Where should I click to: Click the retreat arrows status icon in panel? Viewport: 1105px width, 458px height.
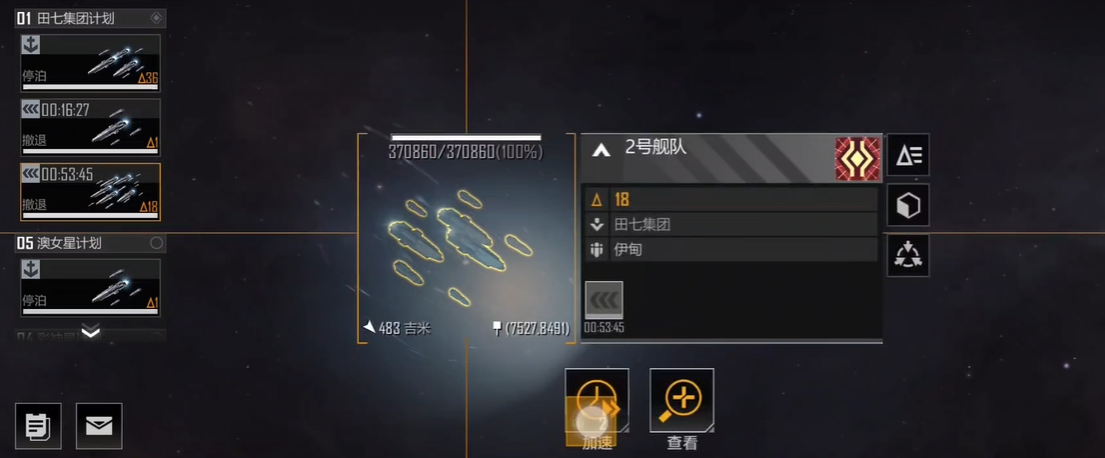coord(604,301)
